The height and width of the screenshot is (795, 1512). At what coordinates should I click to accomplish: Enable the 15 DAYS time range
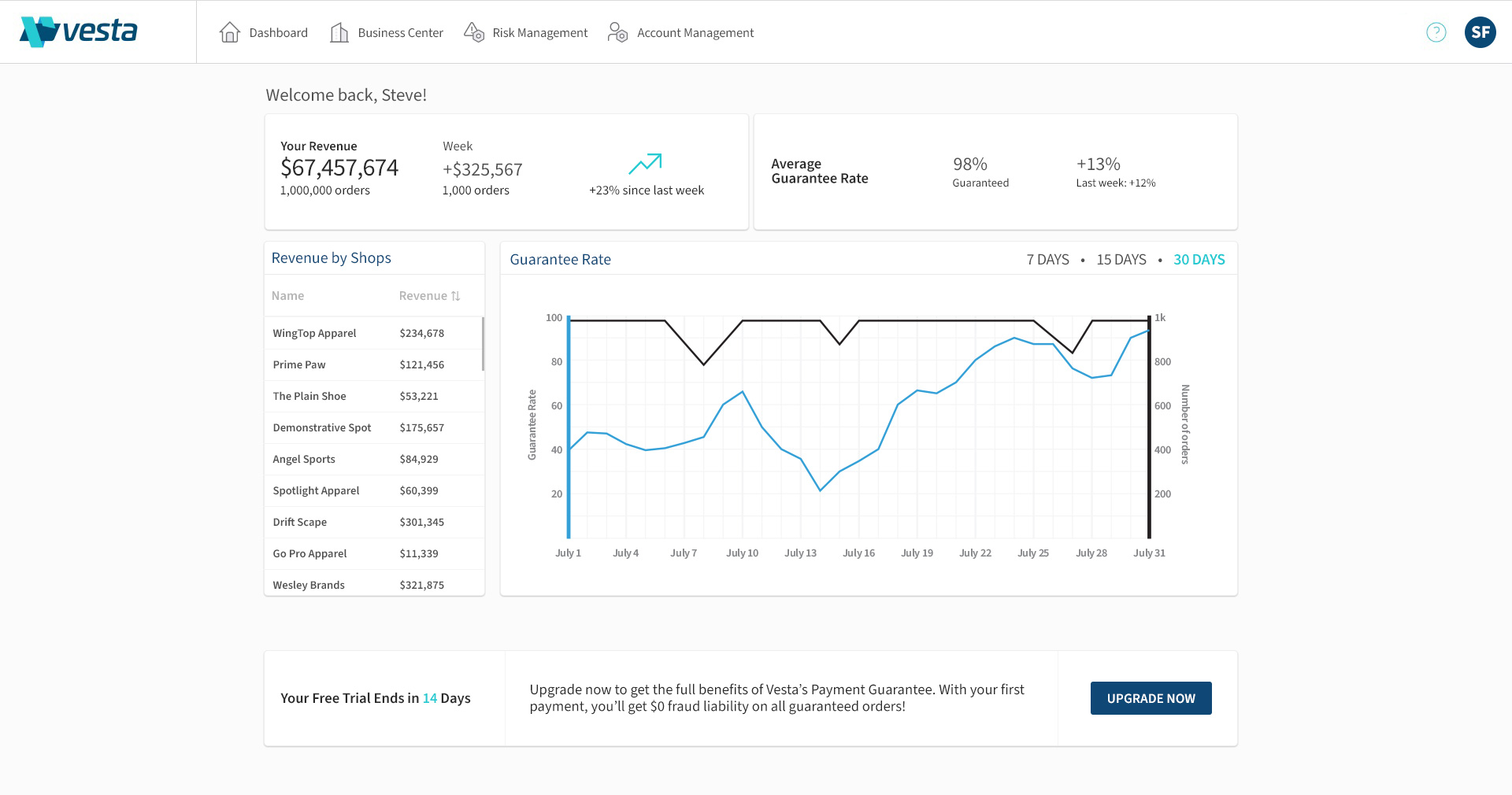point(1120,259)
